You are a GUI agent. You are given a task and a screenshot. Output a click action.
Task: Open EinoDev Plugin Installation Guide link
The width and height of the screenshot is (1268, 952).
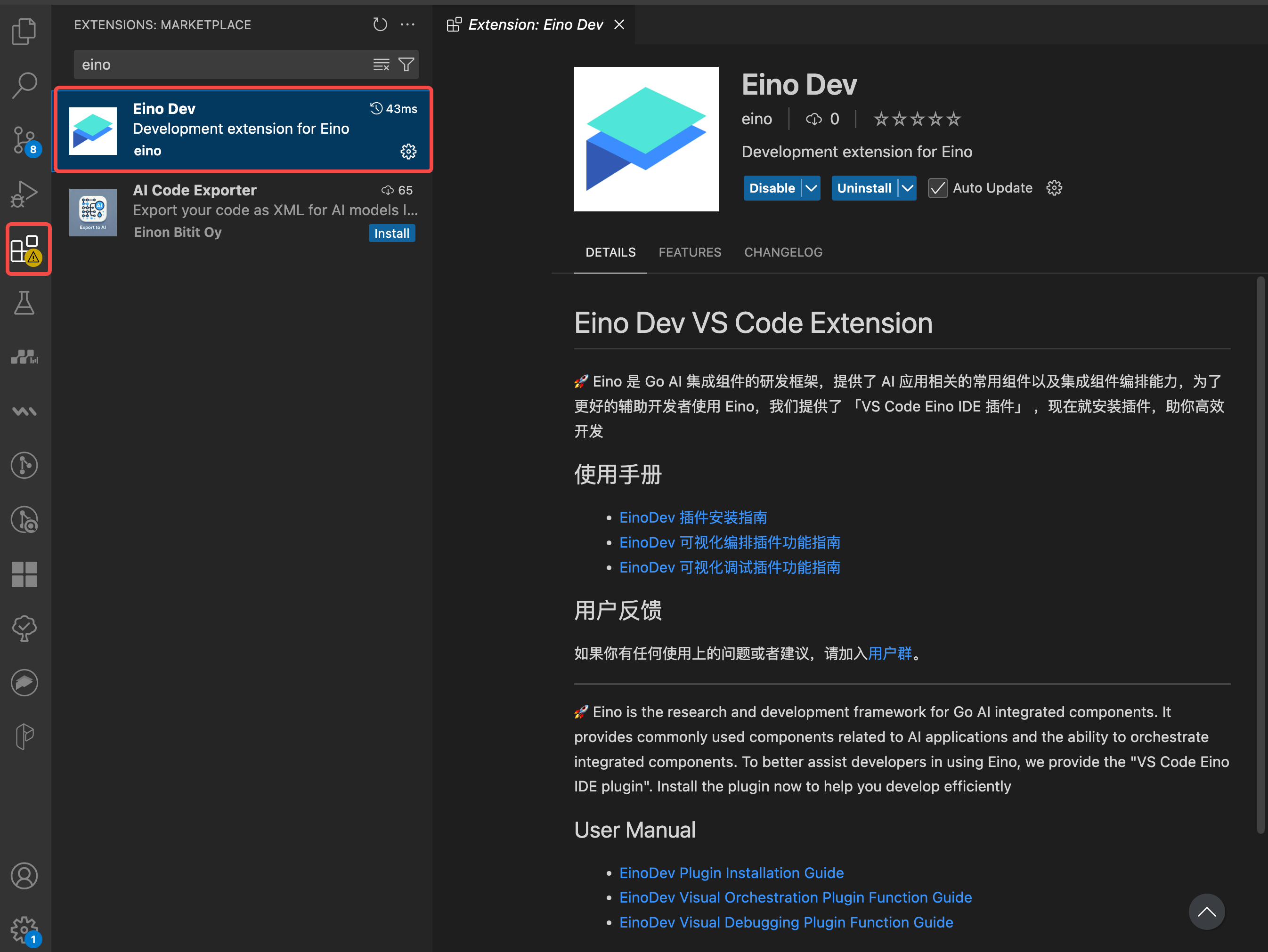coord(732,872)
